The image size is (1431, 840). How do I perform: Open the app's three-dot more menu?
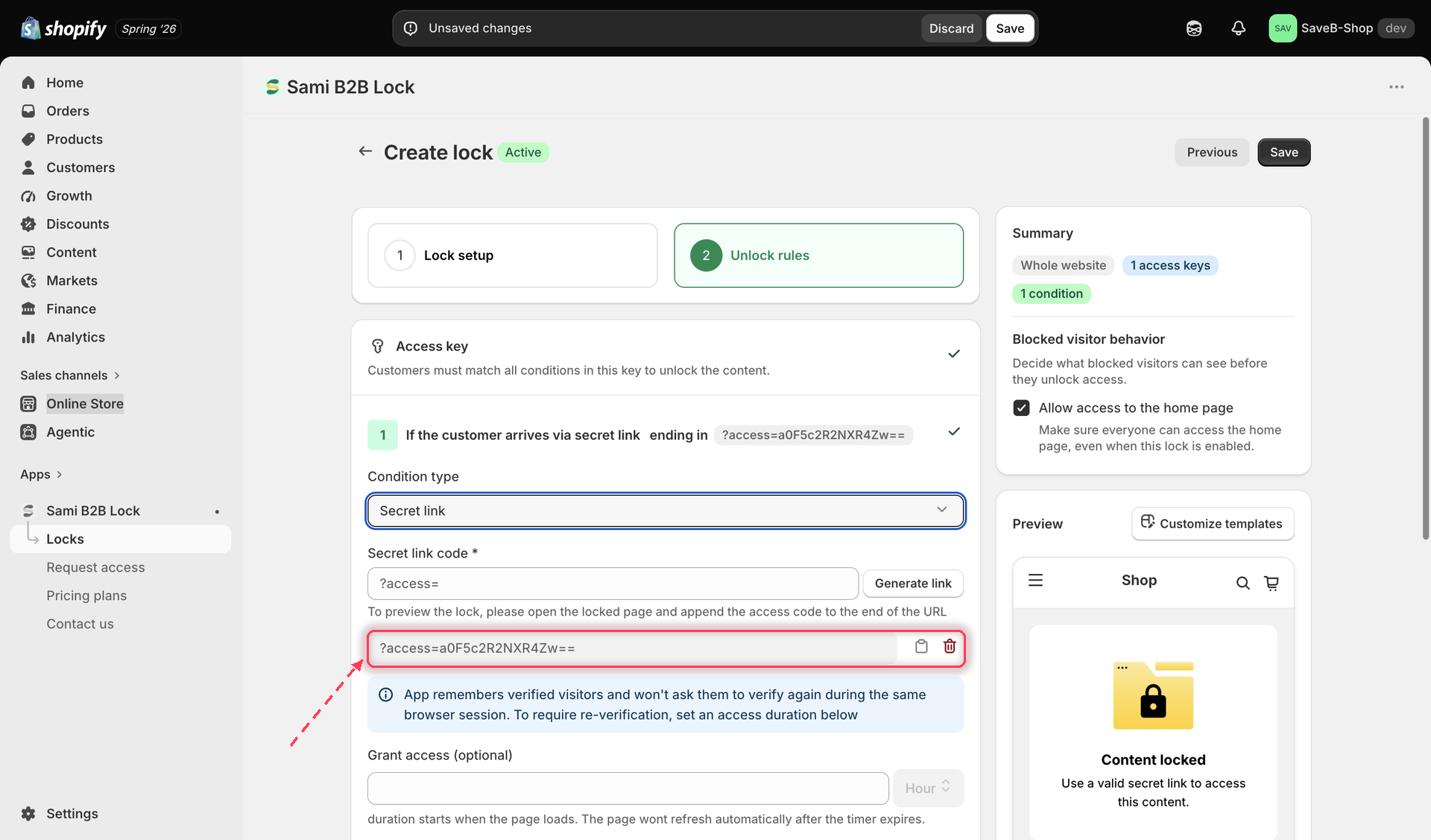pos(1396,87)
